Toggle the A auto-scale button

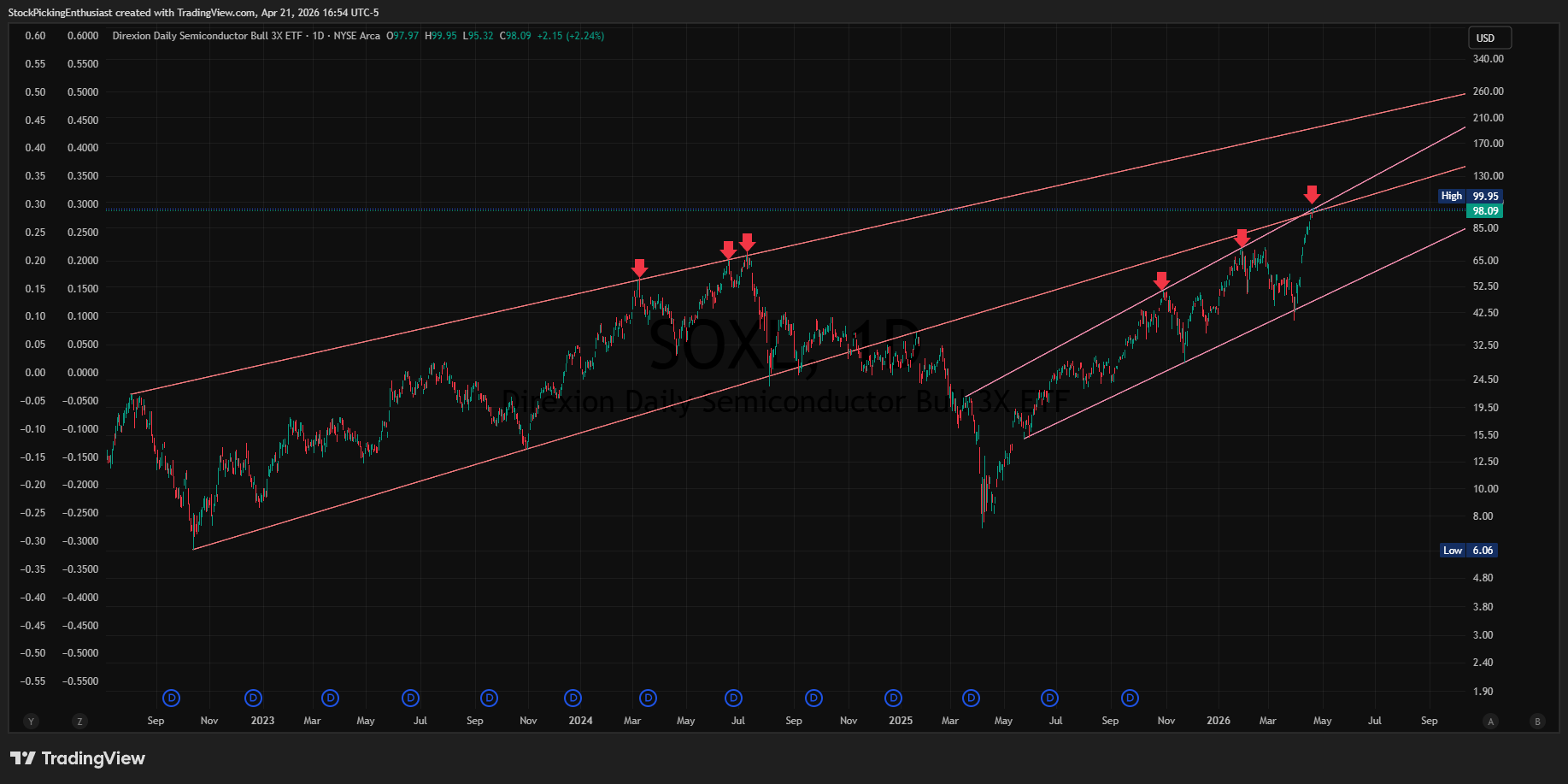coord(1491,722)
